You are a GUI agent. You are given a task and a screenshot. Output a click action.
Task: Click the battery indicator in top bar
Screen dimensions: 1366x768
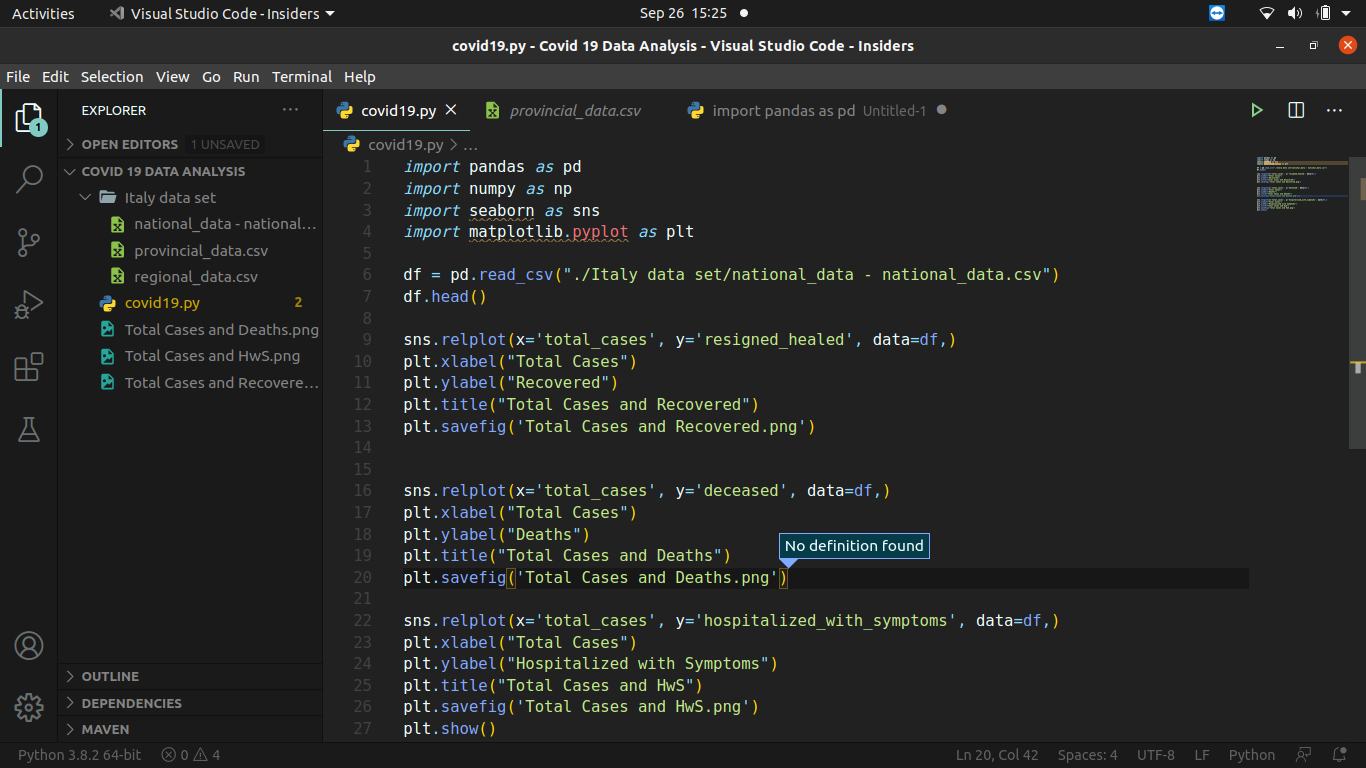pos(1324,13)
